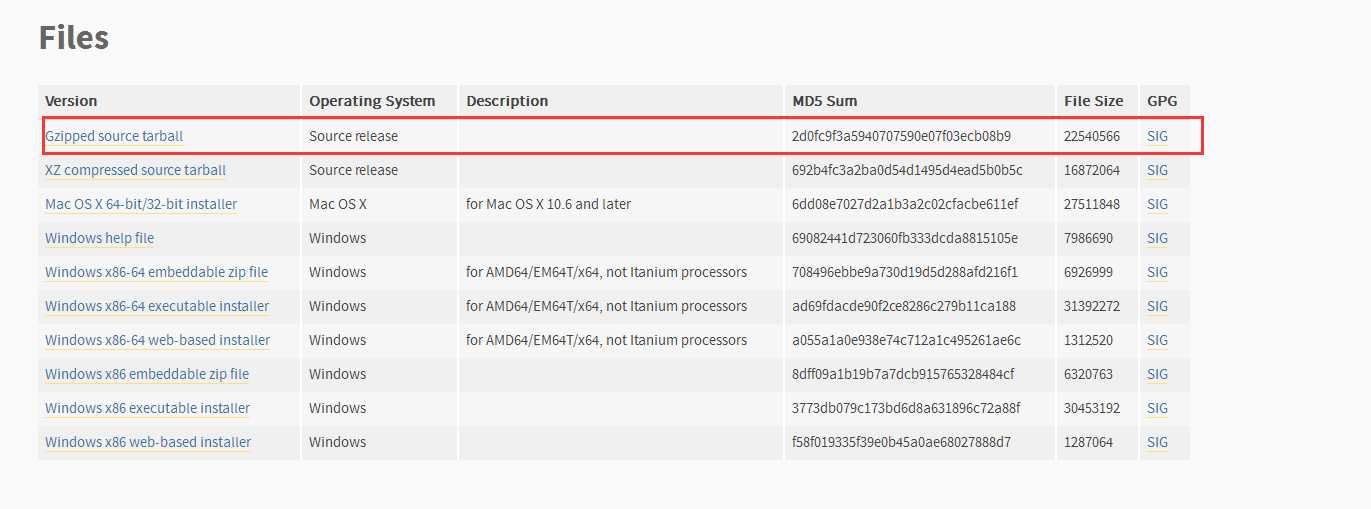The height and width of the screenshot is (509, 1371).
Task: Open the Gzipped source tarball link
Action: [114, 136]
